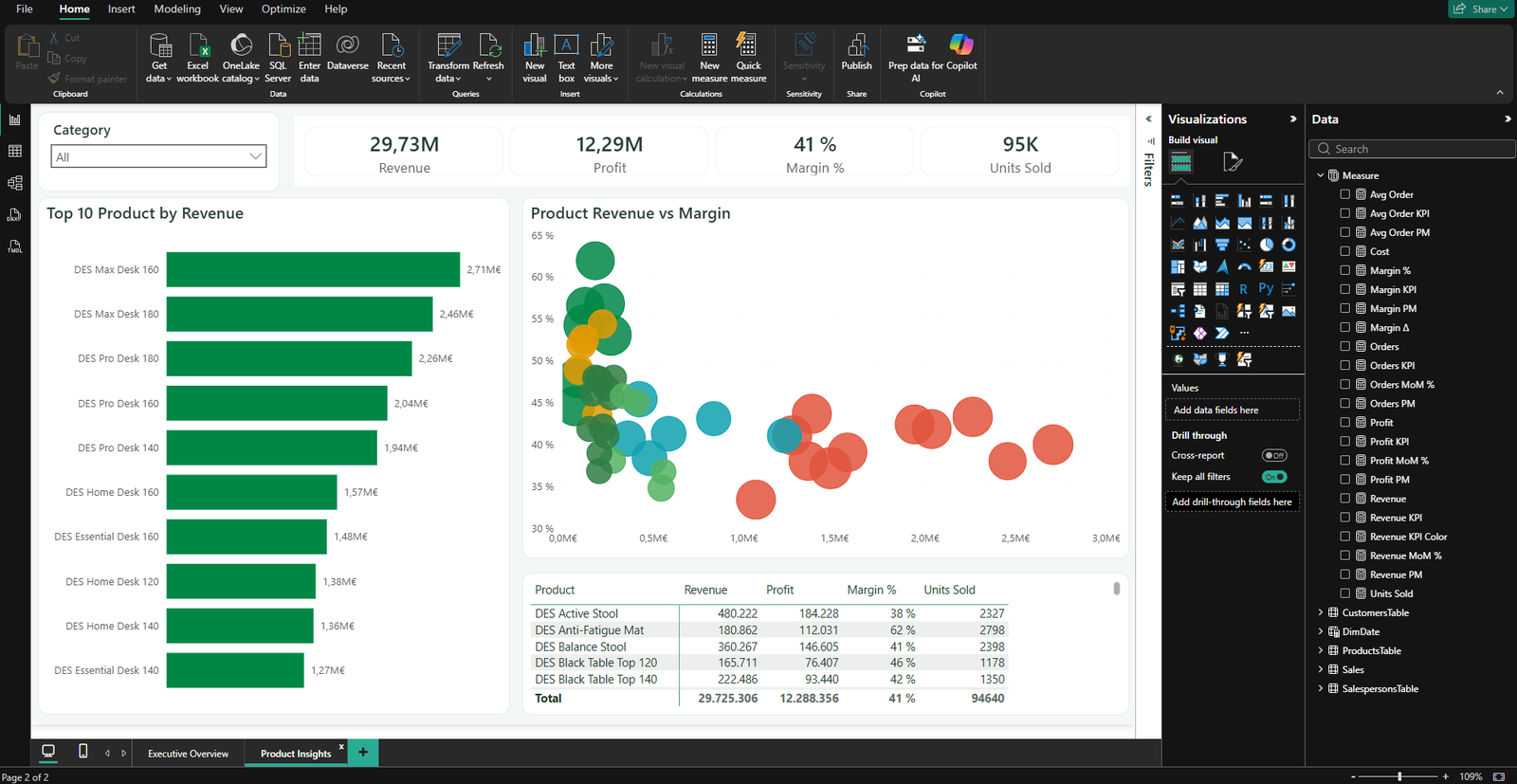The height and width of the screenshot is (784, 1517).
Task: Check the Avg Order measure
Action: (x=1344, y=194)
